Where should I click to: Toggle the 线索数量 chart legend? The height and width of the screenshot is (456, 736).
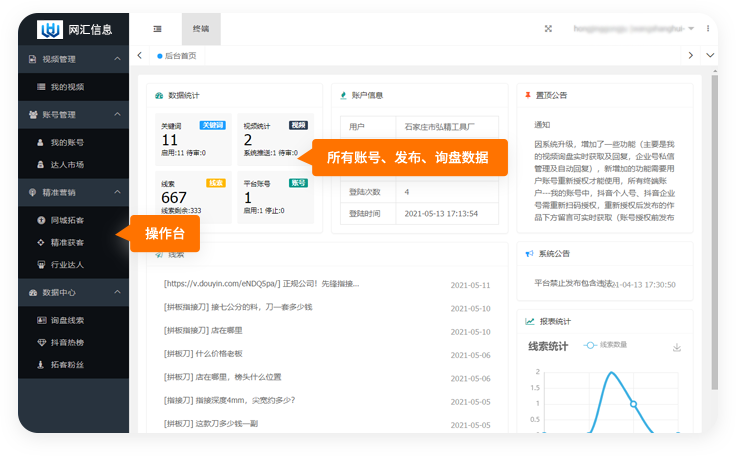605,345
